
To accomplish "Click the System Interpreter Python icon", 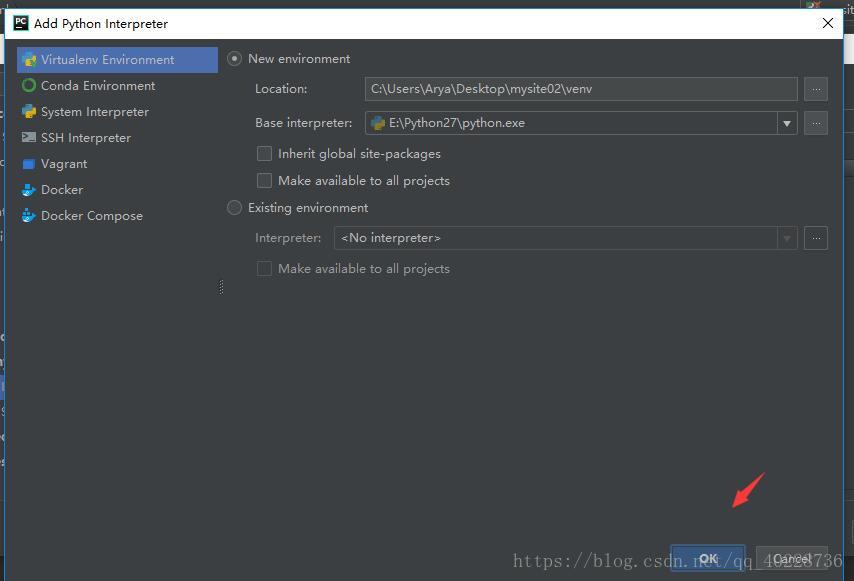I will tap(29, 112).
